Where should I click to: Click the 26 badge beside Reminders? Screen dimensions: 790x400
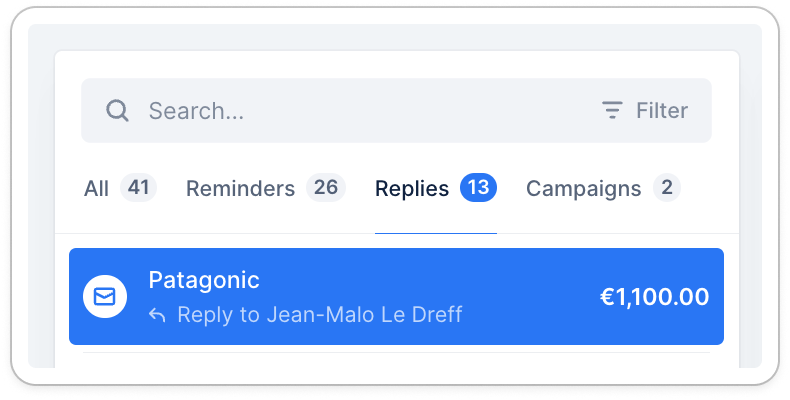coord(325,187)
